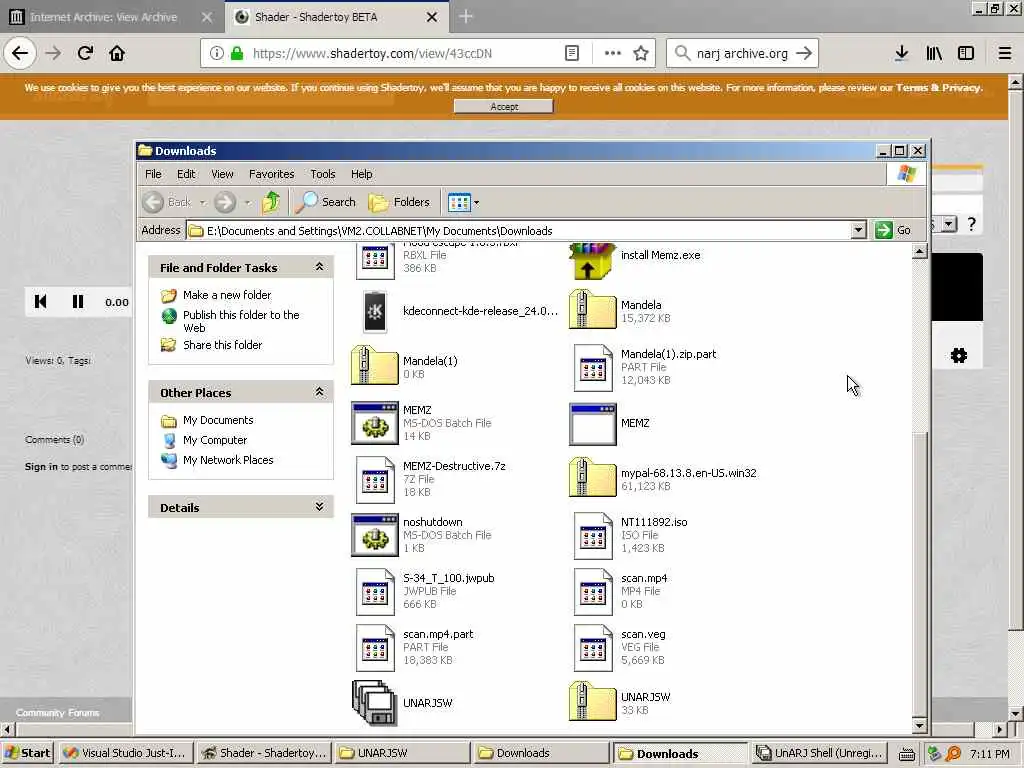Select the noshutdown batch file icon
This screenshot has width=1024, height=768.
tap(374, 535)
